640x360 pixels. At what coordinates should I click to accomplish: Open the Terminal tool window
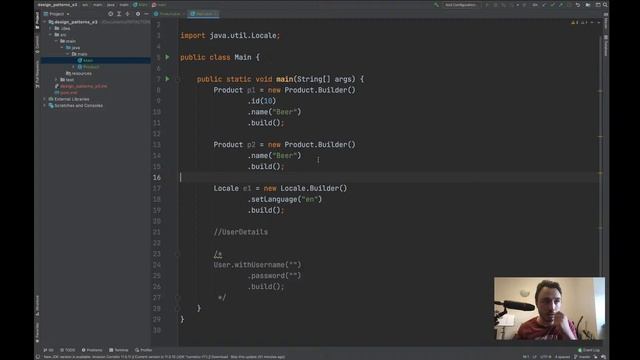tap(119, 350)
